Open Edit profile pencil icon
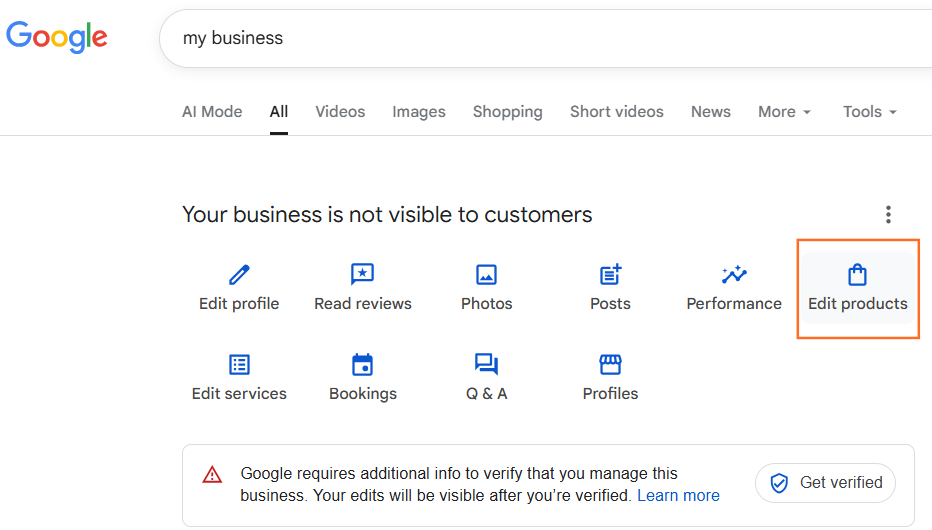The height and width of the screenshot is (530, 932). pyautogui.click(x=239, y=275)
